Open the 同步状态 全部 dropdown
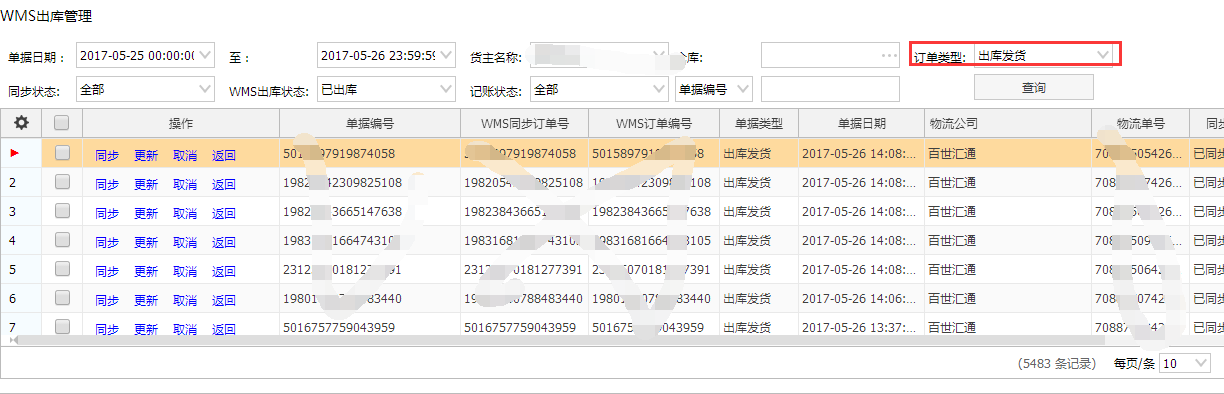The height and width of the screenshot is (394, 1224). (205, 90)
